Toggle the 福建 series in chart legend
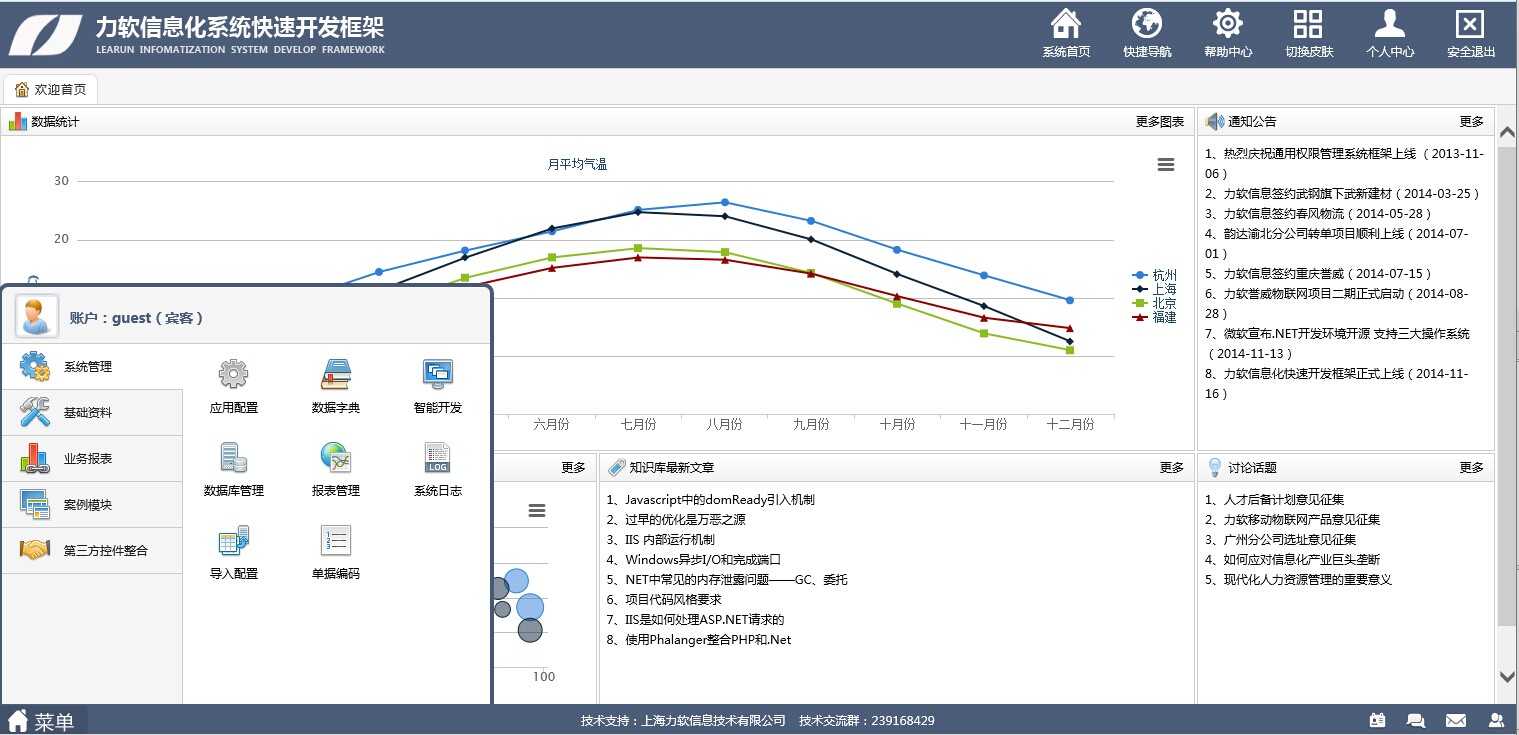1519x735 pixels. click(1154, 317)
